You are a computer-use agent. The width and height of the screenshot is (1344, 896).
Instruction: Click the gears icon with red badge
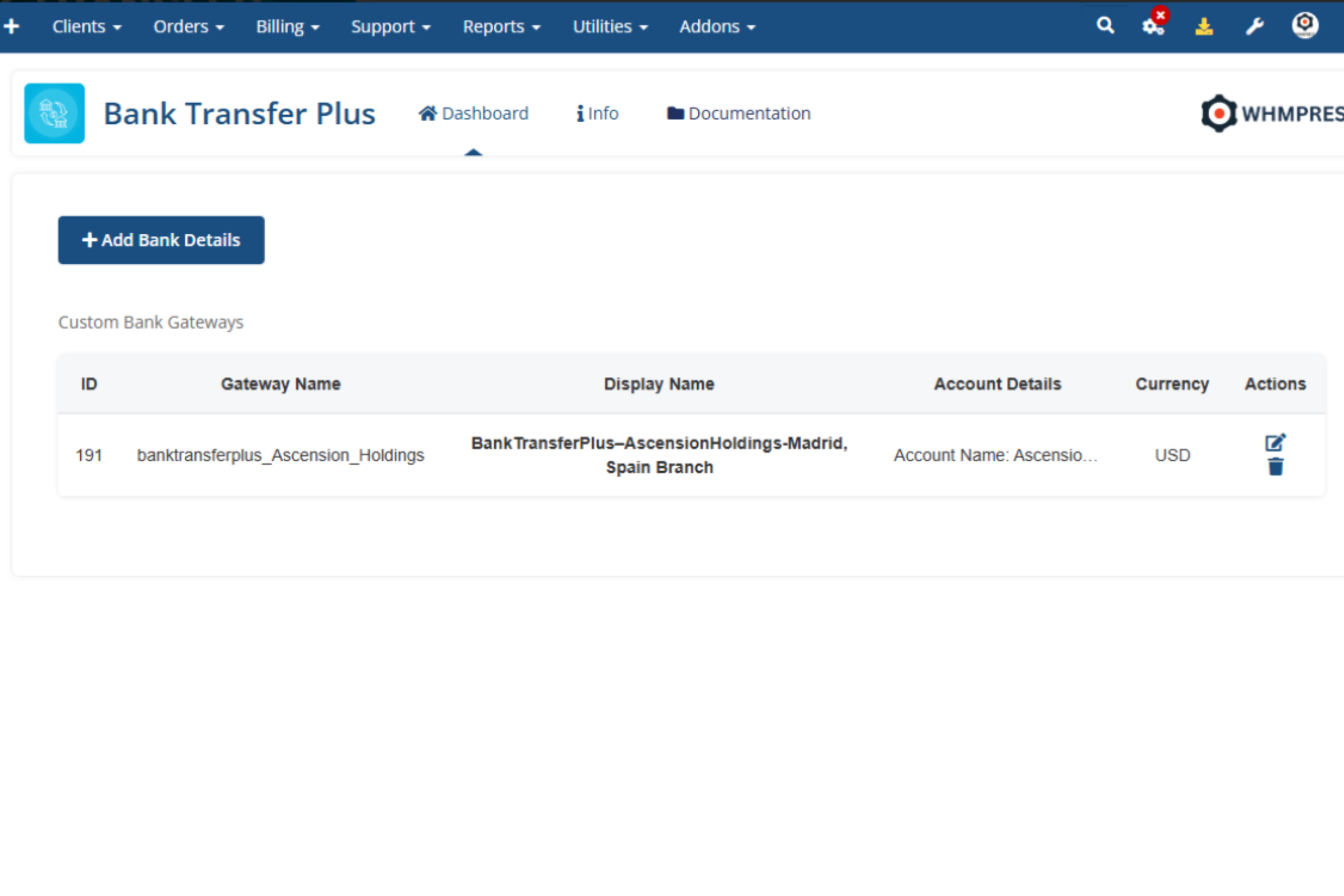tap(1153, 26)
